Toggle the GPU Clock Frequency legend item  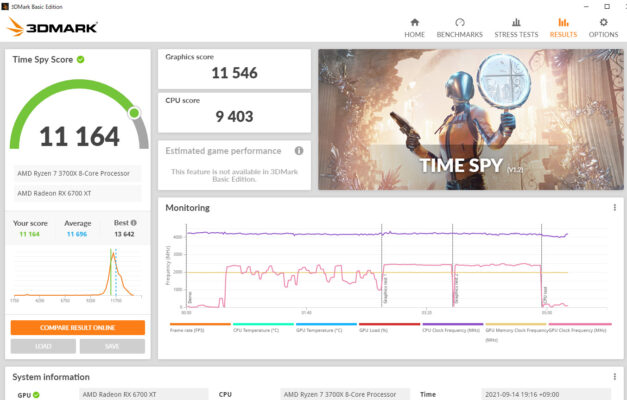point(580,328)
